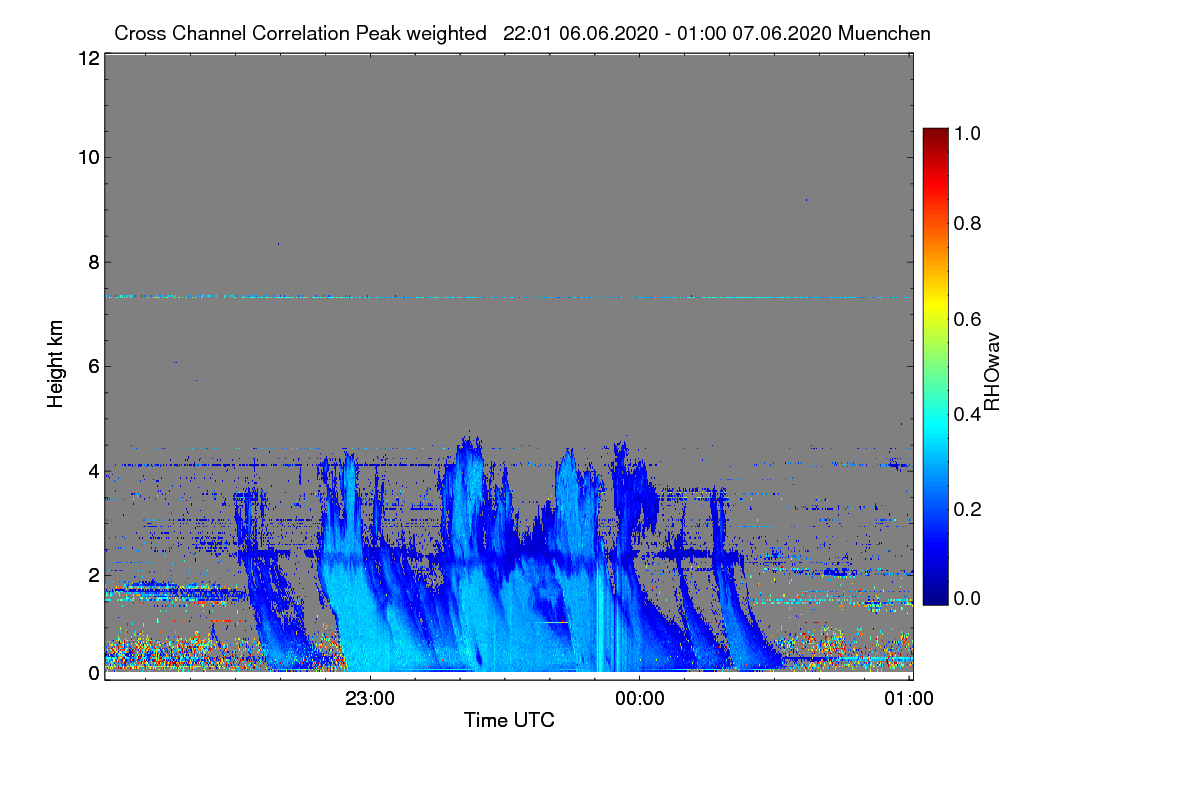This screenshot has width=1200, height=800.
Task: Click the height tick label '0' on the y-axis
Action: (x=93, y=673)
